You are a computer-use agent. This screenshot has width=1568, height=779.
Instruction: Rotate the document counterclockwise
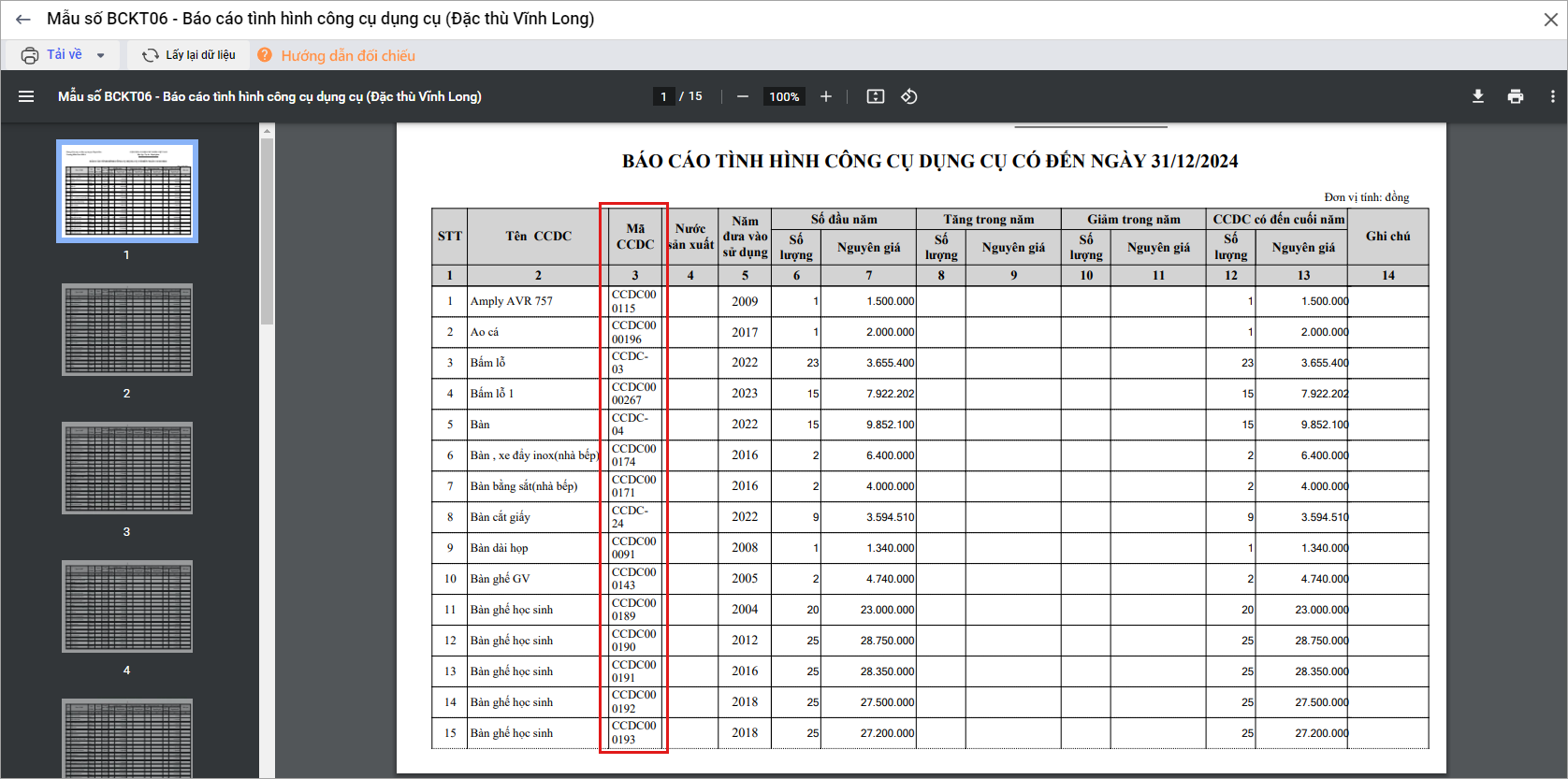coord(909,96)
